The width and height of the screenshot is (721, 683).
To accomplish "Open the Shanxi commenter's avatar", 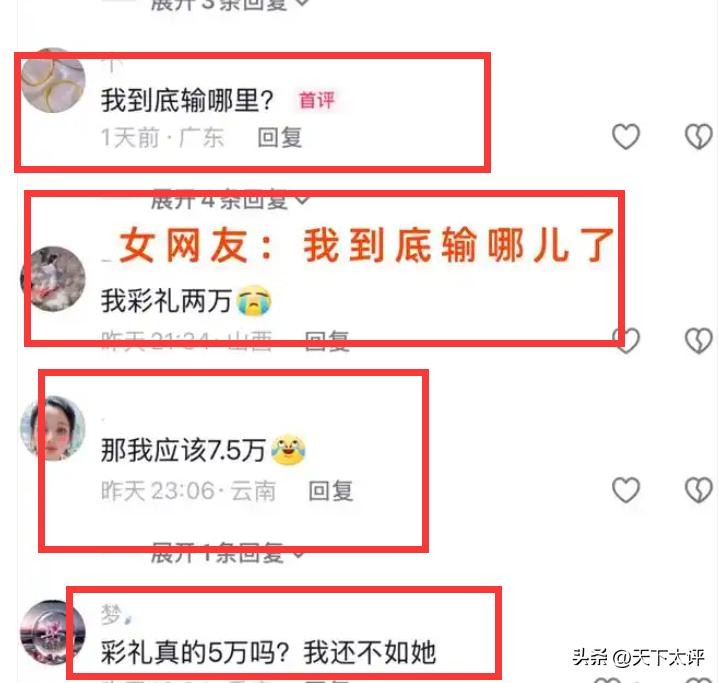I will point(53,279).
